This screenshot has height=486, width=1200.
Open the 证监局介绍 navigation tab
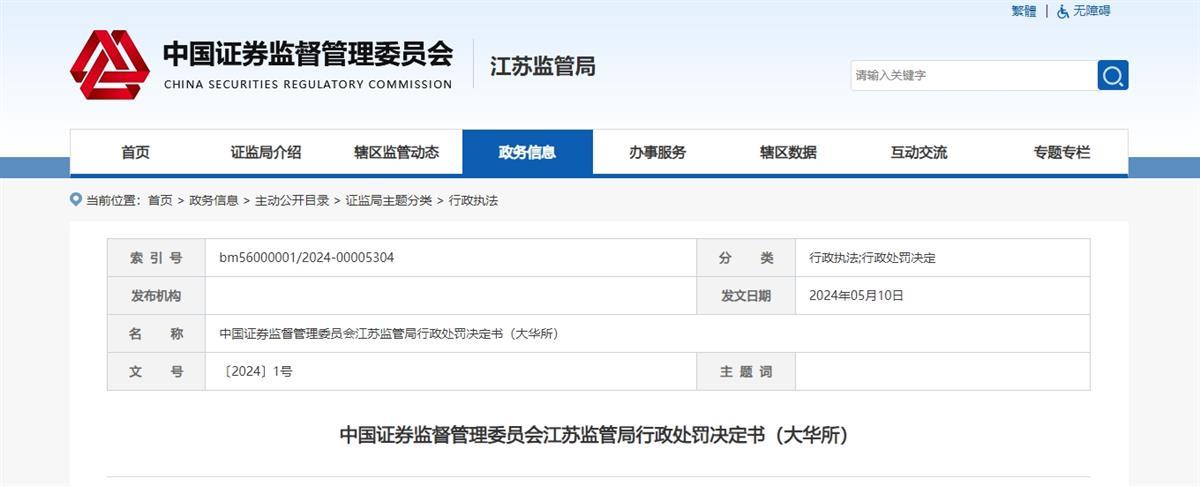[x=266, y=152]
